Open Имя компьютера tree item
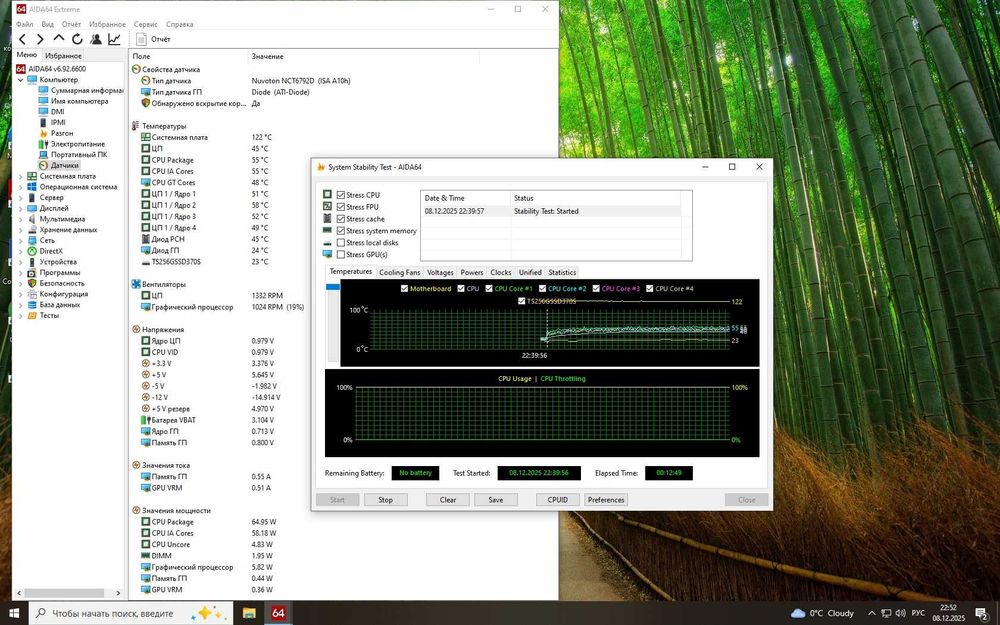1000x625 pixels. 79,101
